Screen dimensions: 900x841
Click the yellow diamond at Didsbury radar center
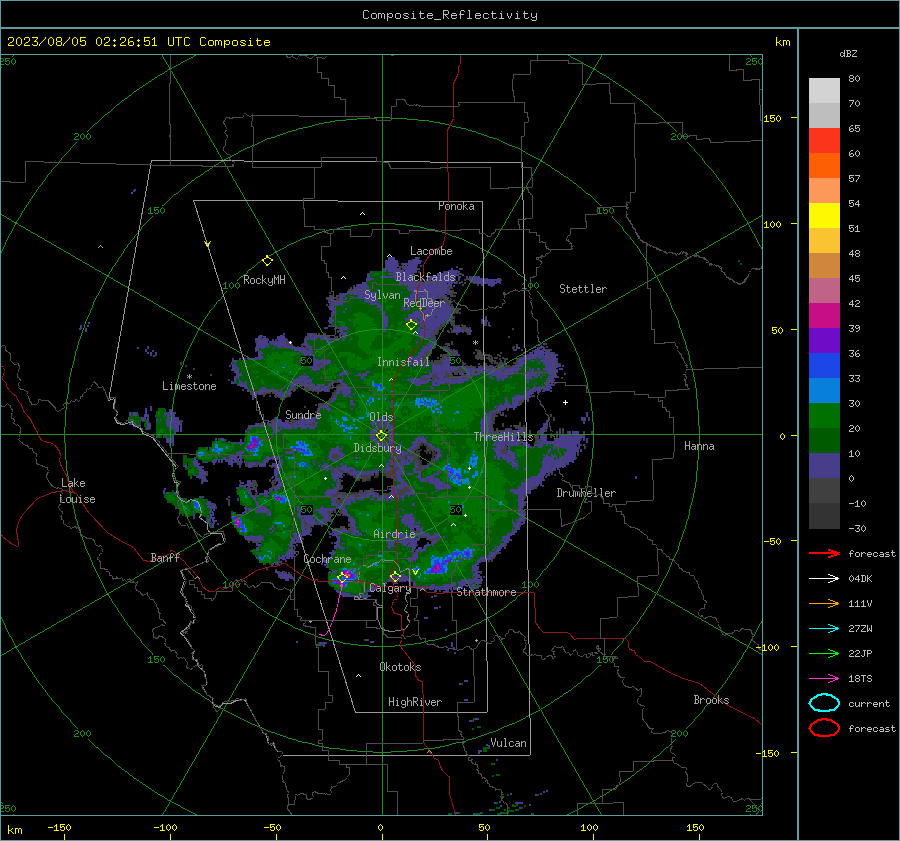pos(381,436)
